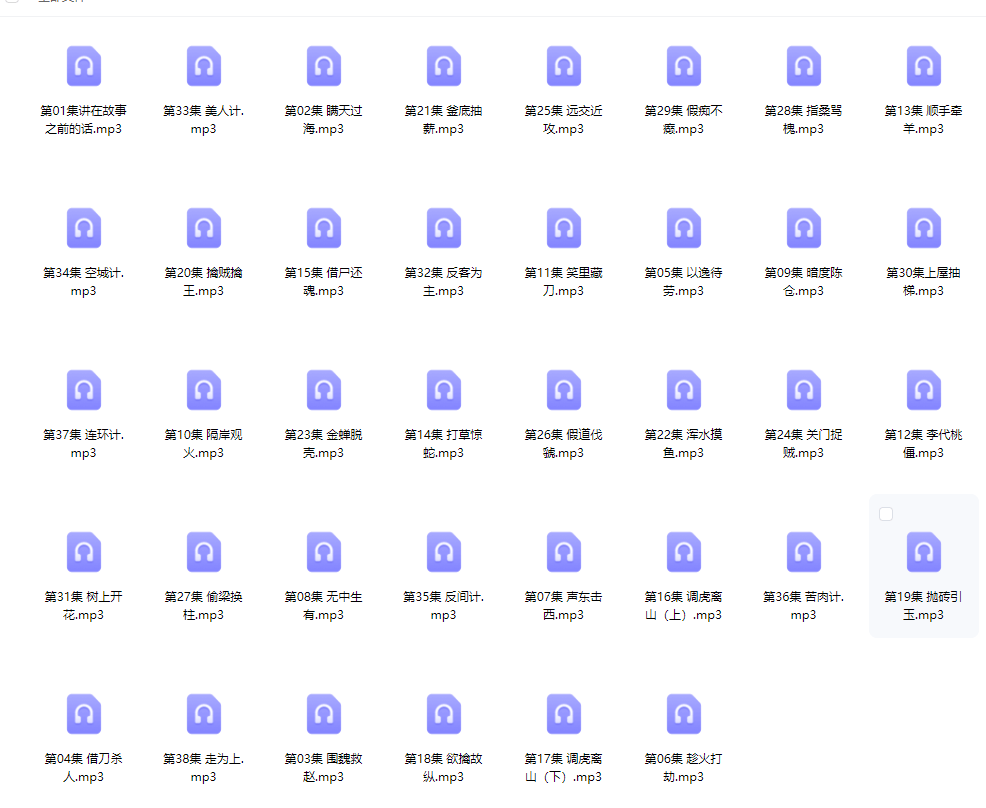
Task: Click the file name 第01集讲在故事之前的话.mp3
Action: click(84, 120)
